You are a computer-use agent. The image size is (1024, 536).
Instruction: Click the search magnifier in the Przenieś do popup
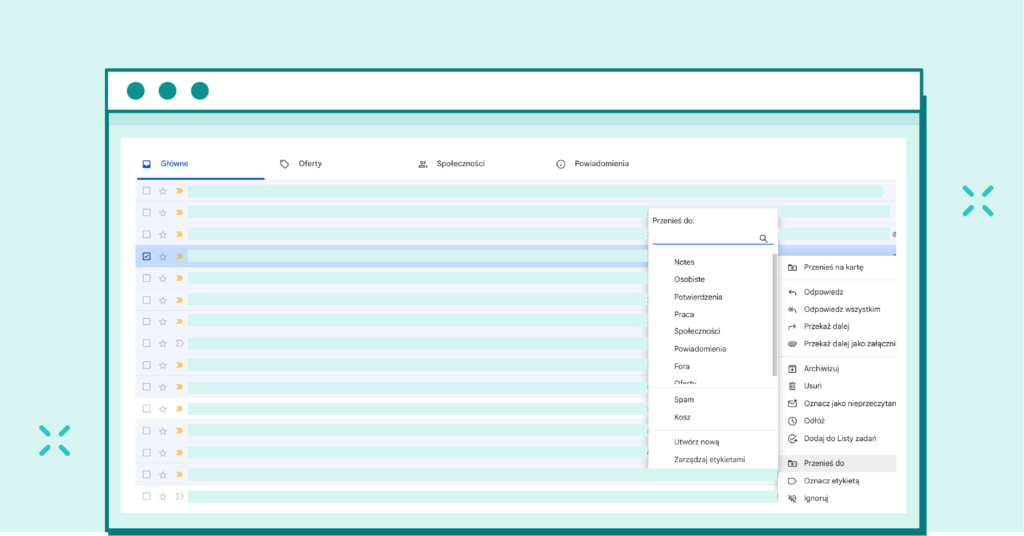pos(763,239)
